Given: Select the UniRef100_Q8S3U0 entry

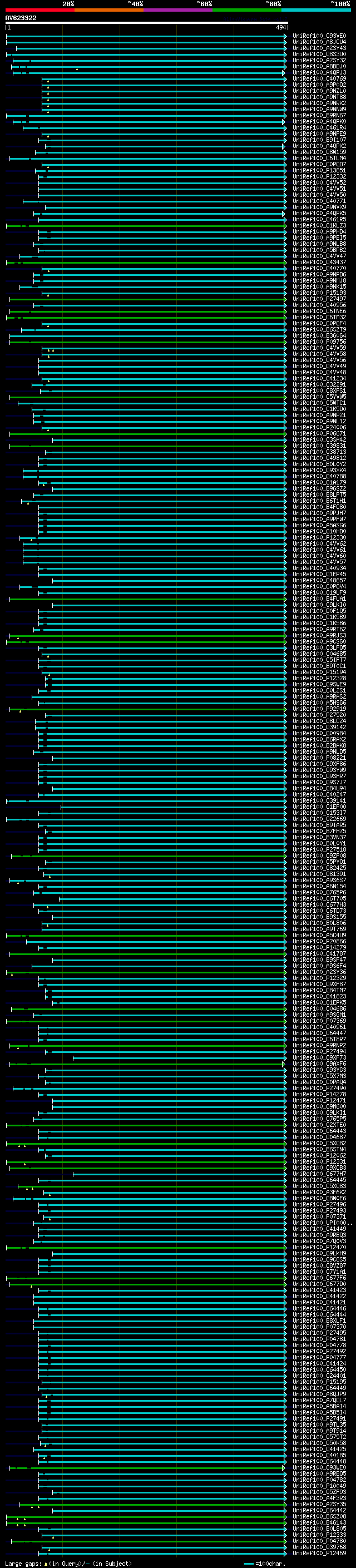Looking at the screenshot, I should click(319, 54).
